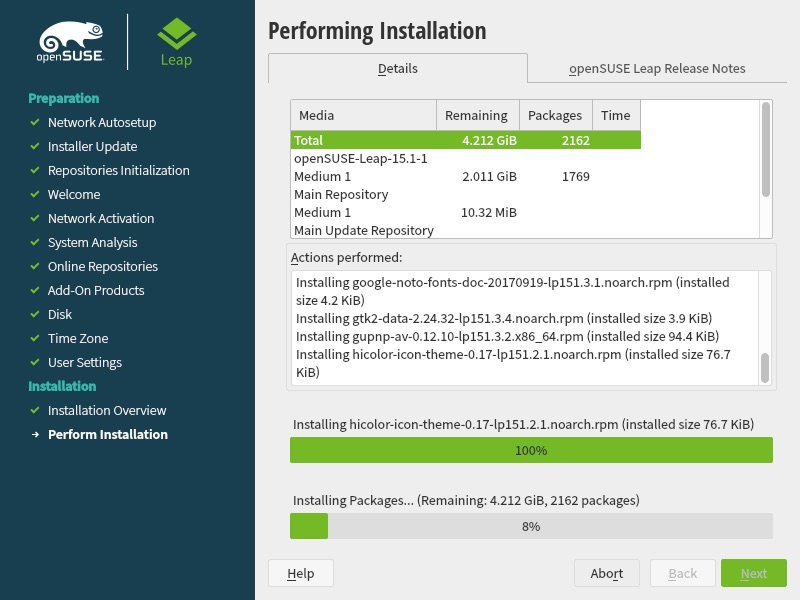Click the disabled Back button
The width and height of the screenshot is (800, 600).
683,573
